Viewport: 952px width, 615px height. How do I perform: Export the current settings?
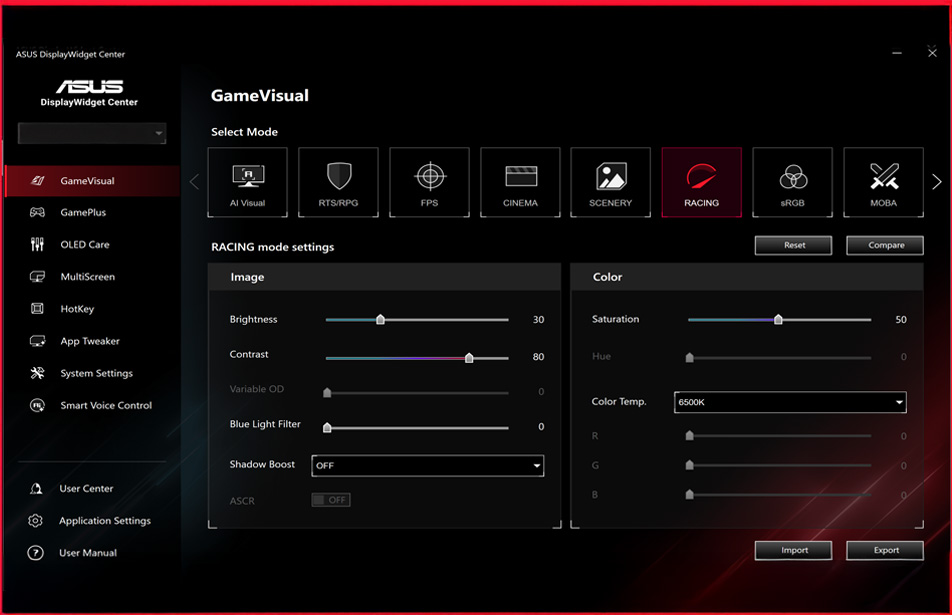884,550
